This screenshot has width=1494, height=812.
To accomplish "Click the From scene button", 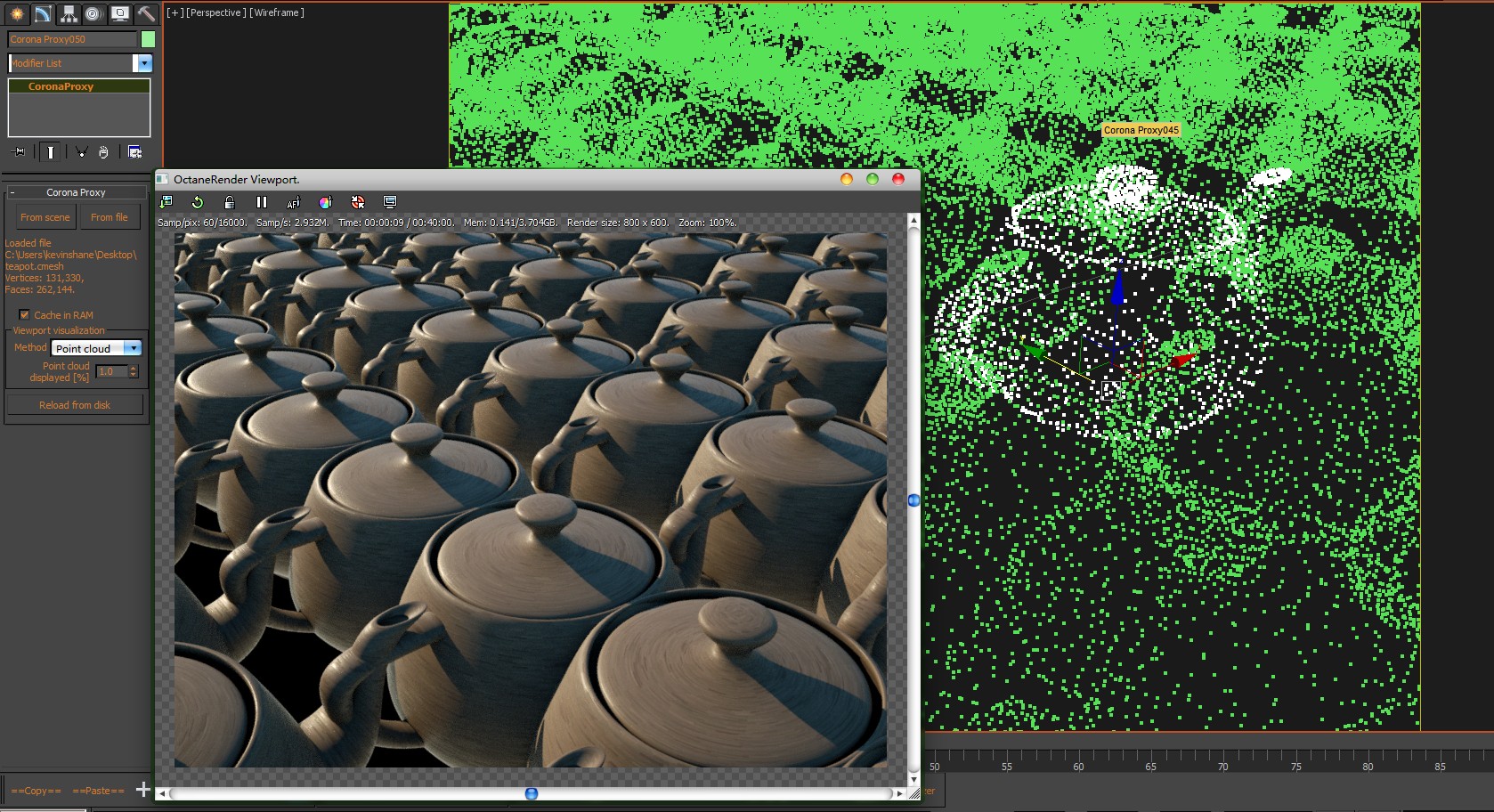I will pyautogui.click(x=45, y=217).
